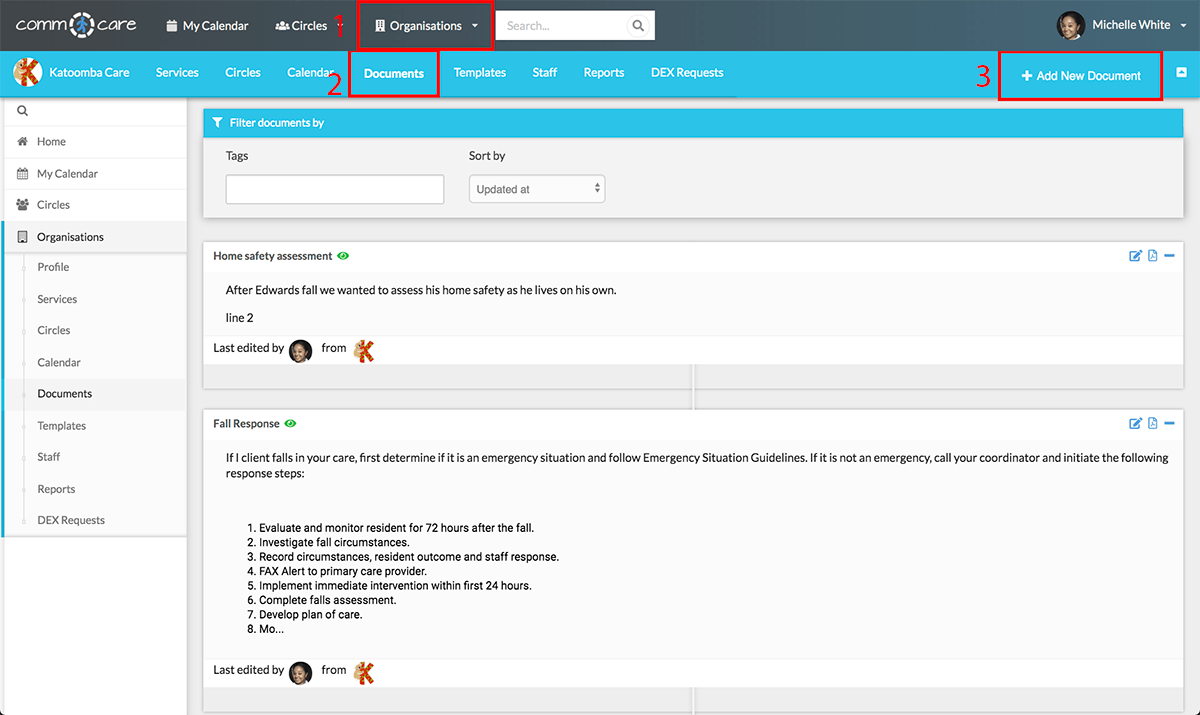Screen dimensions: 1200x715
Task: Switch to the Documents tab
Action: (x=394, y=74)
